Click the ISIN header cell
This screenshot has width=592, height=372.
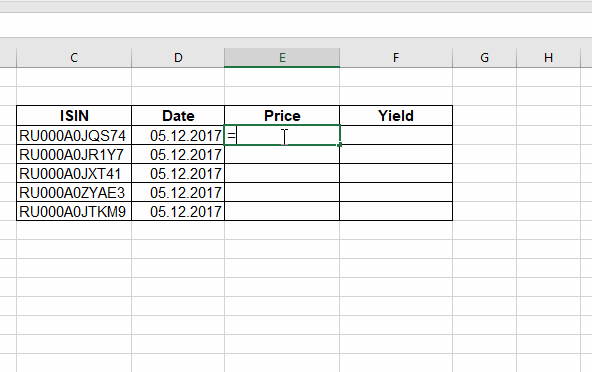tap(74, 116)
